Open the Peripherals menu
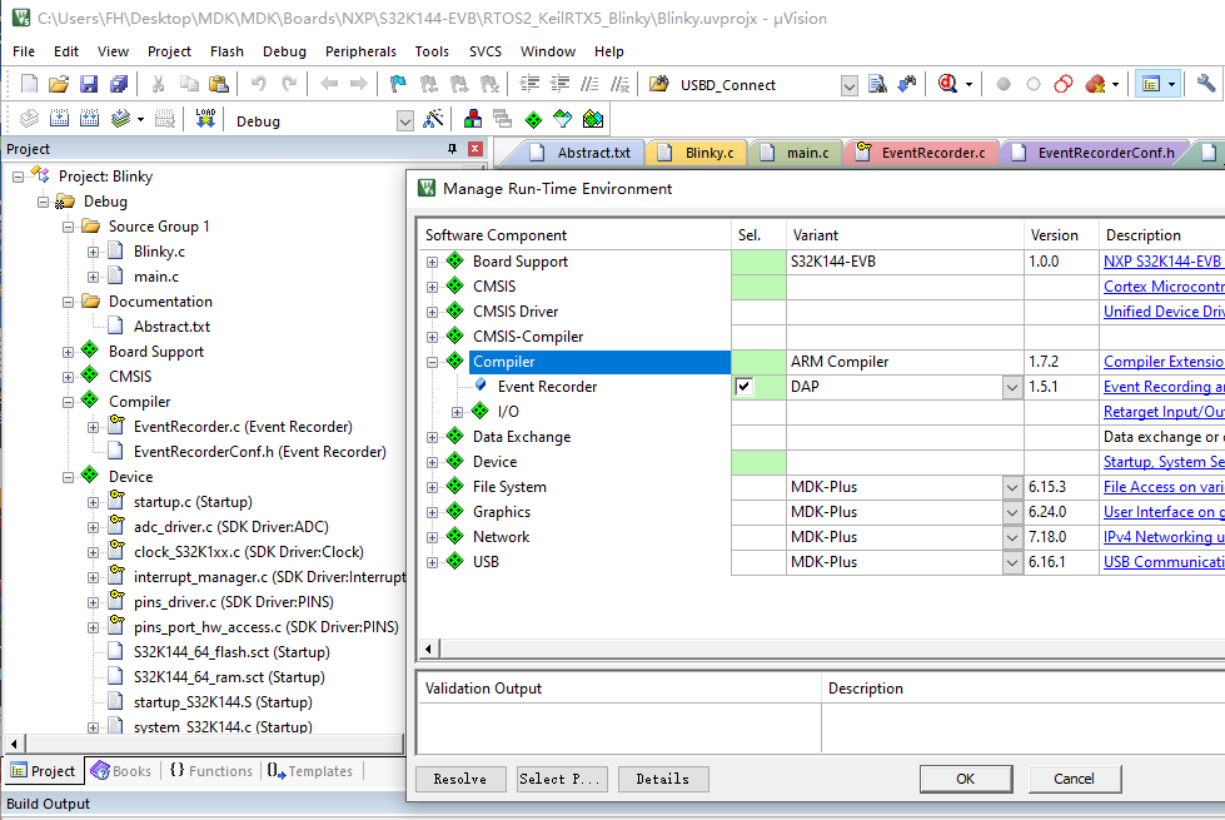The width and height of the screenshot is (1225, 820). (360, 51)
